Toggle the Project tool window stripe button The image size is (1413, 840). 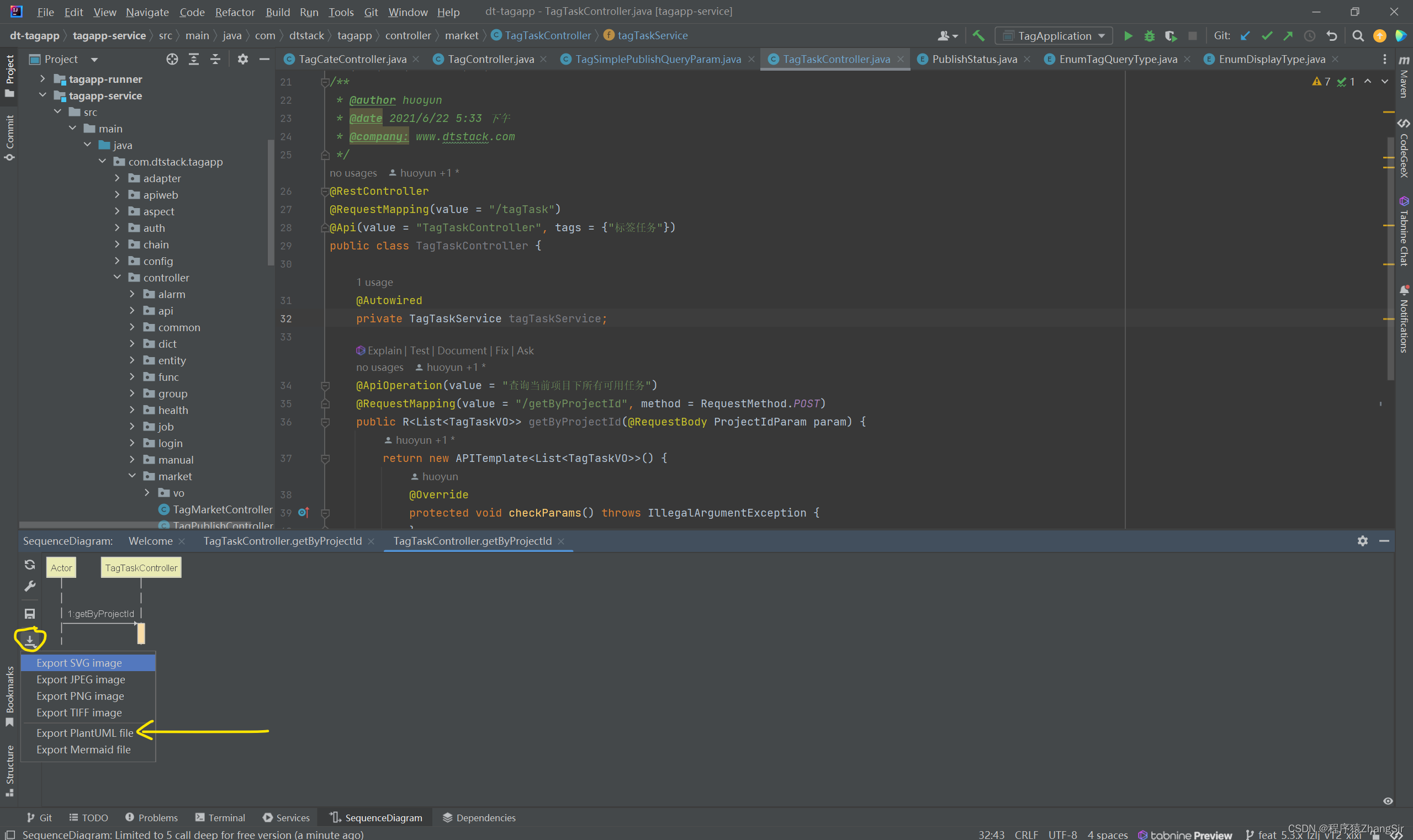tap(9, 76)
